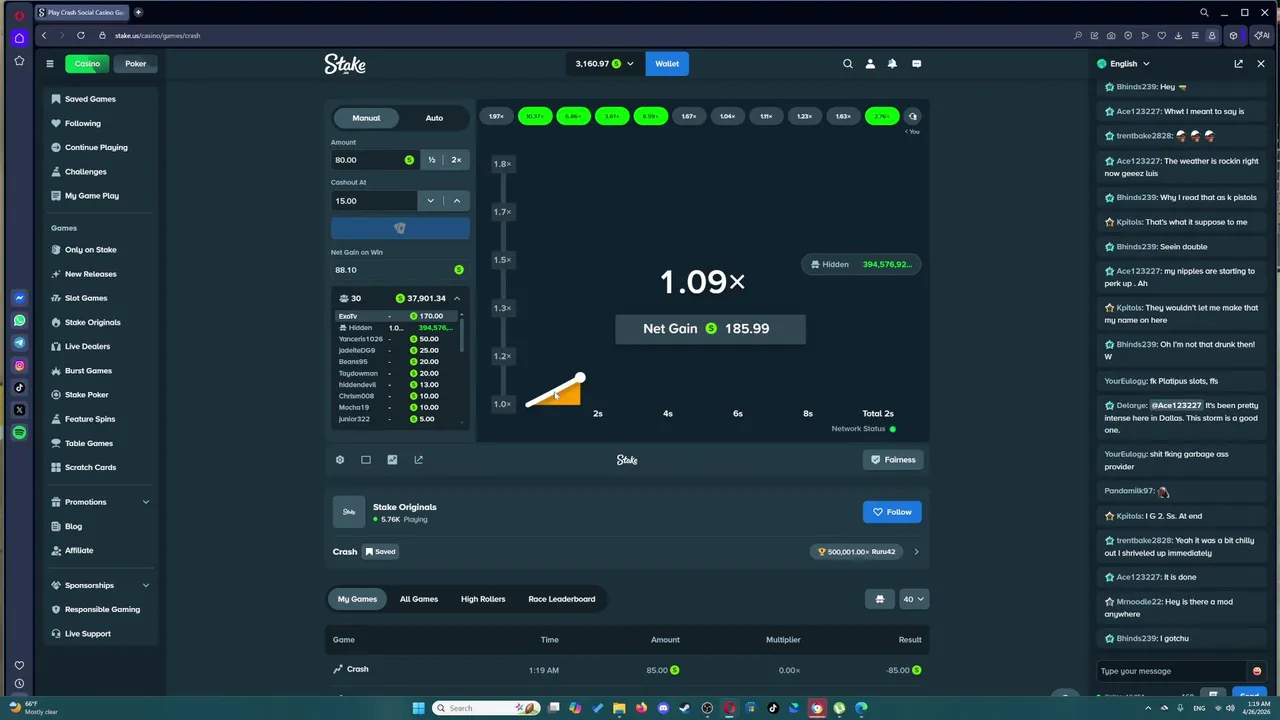The height and width of the screenshot is (720, 1280).
Task: Open the rows count 40 dropdown
Action: coord(914,599)
